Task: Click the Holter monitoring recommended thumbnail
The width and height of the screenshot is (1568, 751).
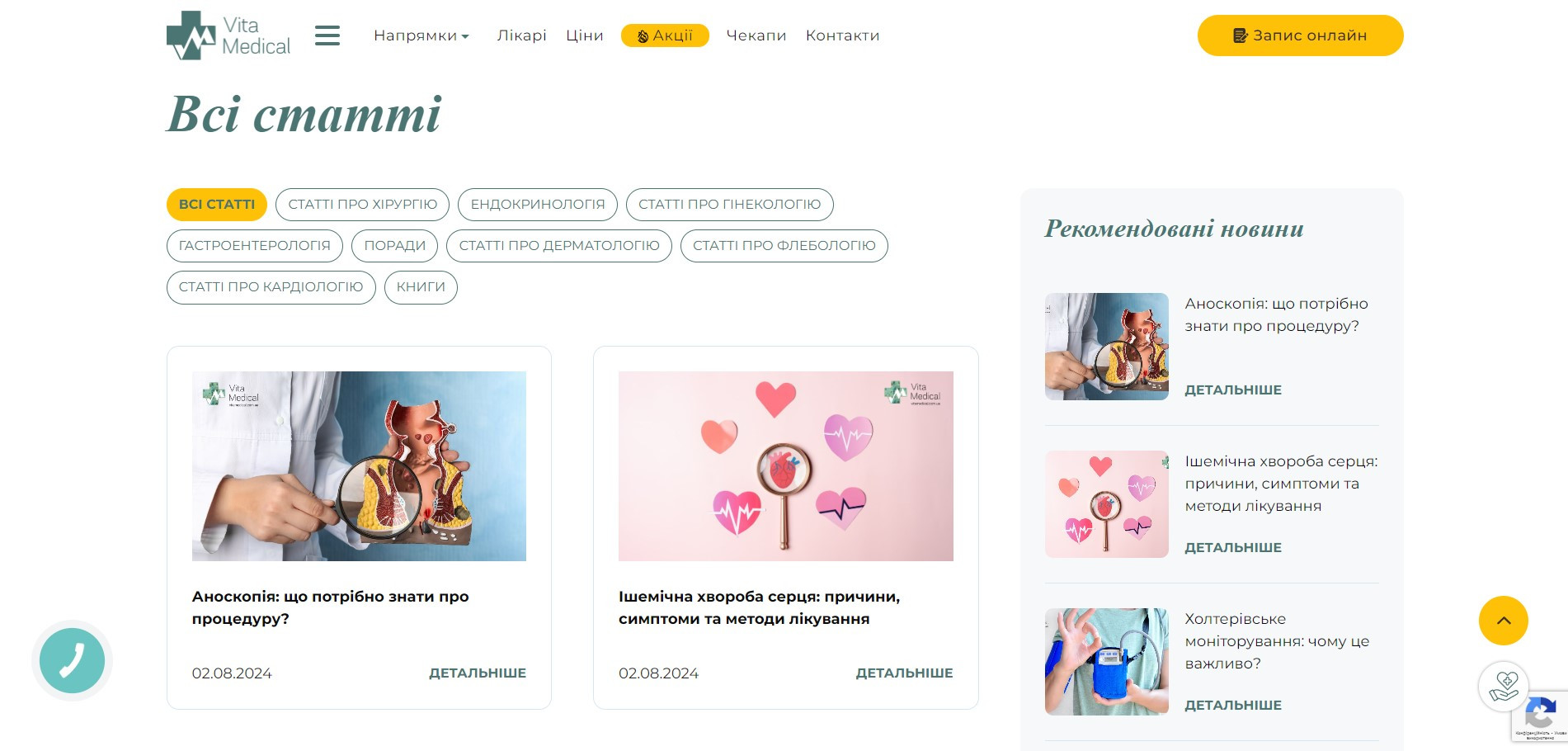Action: [1107, 662]
